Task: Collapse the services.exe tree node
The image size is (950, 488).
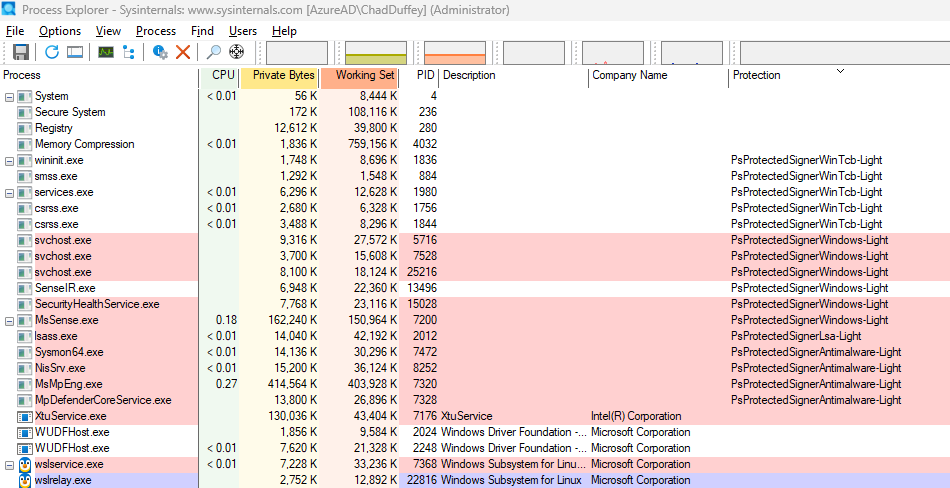Action: [9, 193]
